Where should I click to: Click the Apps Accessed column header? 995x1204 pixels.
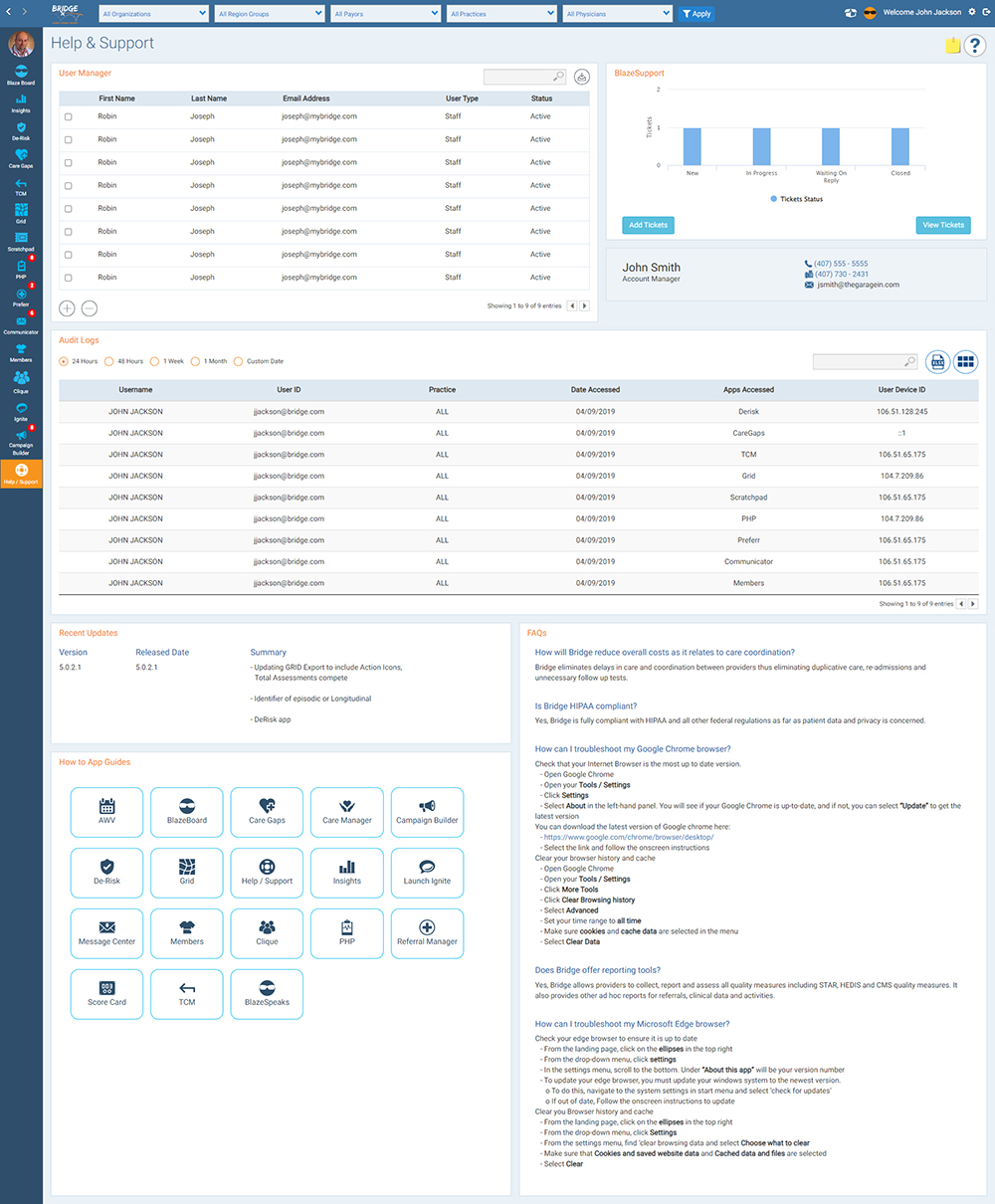748,390
